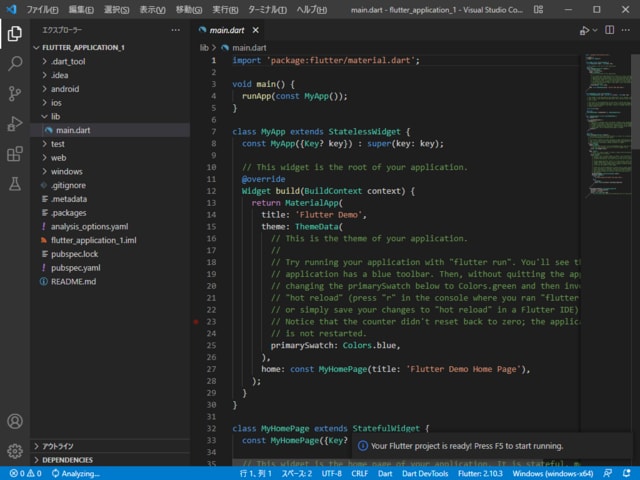640x480 pixels.
Task: Open the ターミナル(T) menu
Action: tap(268, 9)
